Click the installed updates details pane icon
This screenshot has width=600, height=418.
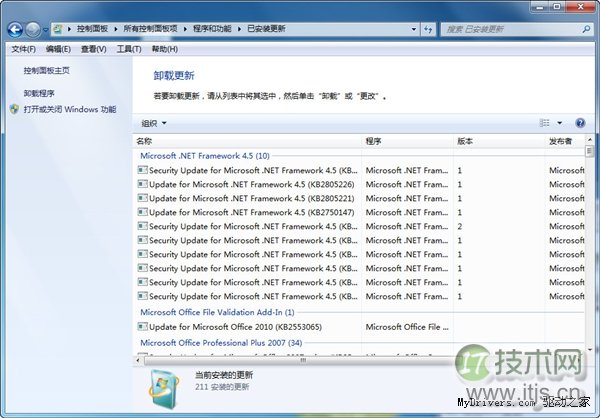[x=164, y=389]
